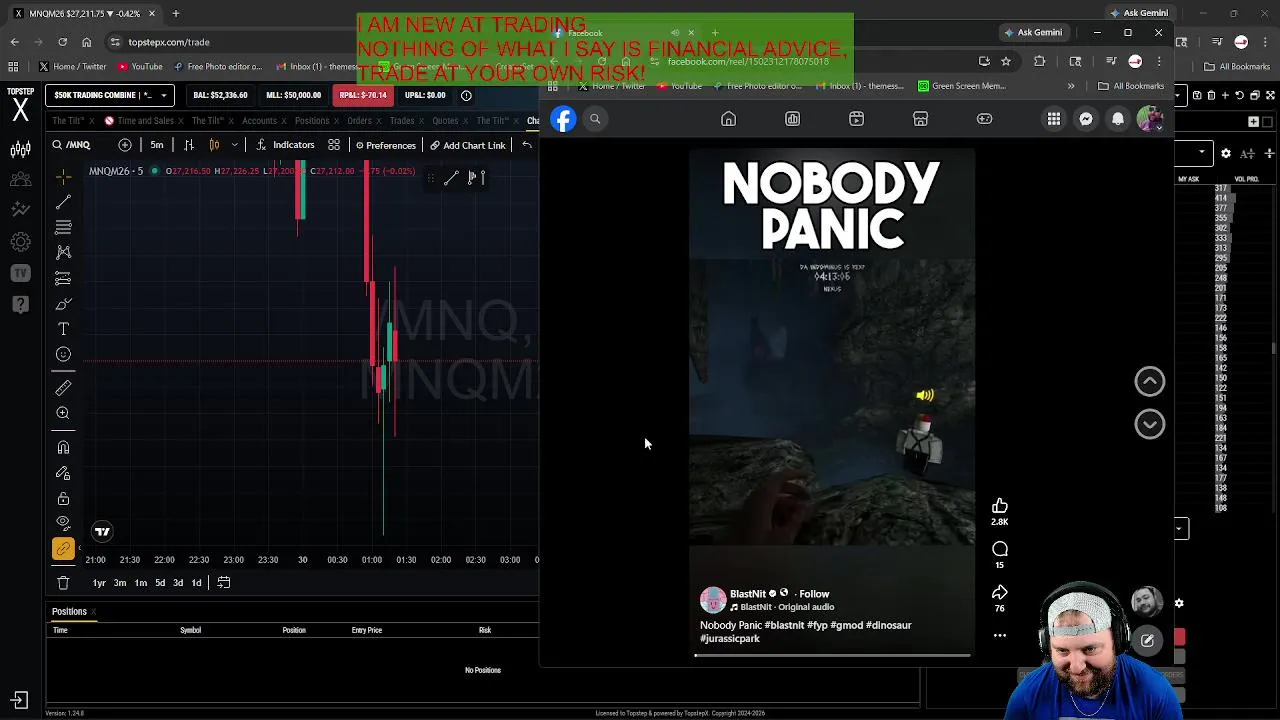The image size is (1280, 720).
Task: Go to next reel with down arrow
Action: click(1150, 424)
